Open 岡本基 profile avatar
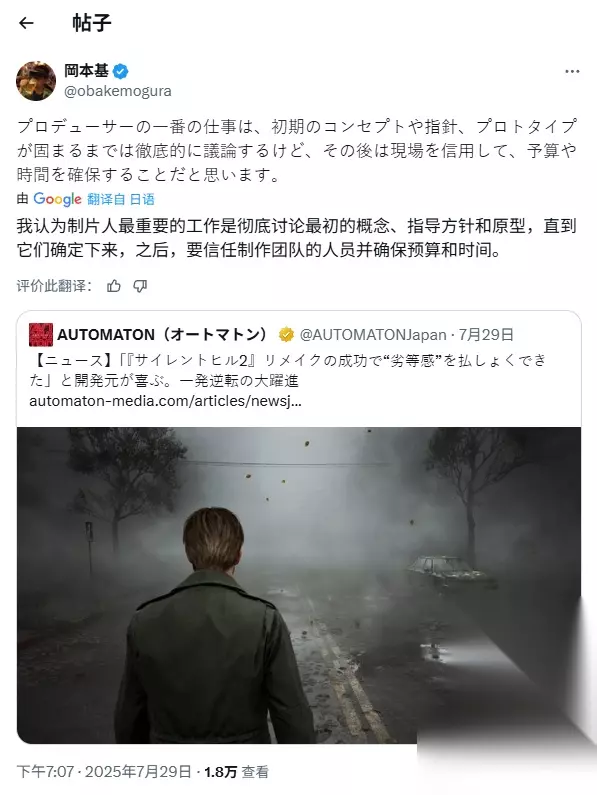This screenshot has width=597, height=795. click(36, 81)
